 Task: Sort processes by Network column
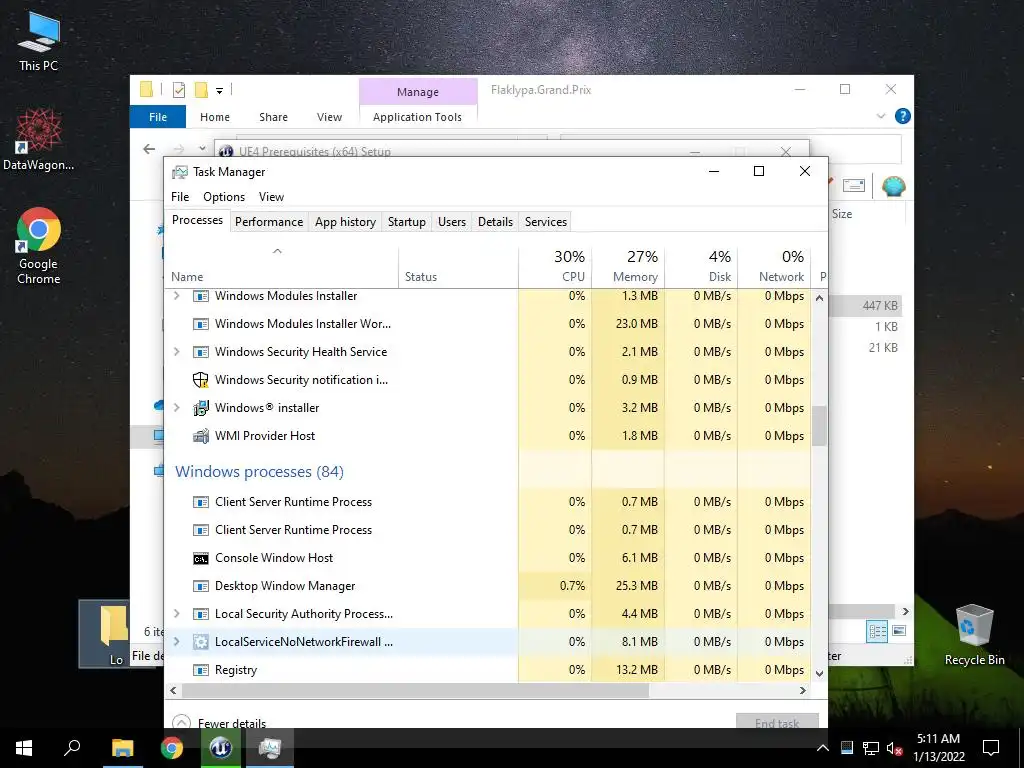(x=775, y=266)
